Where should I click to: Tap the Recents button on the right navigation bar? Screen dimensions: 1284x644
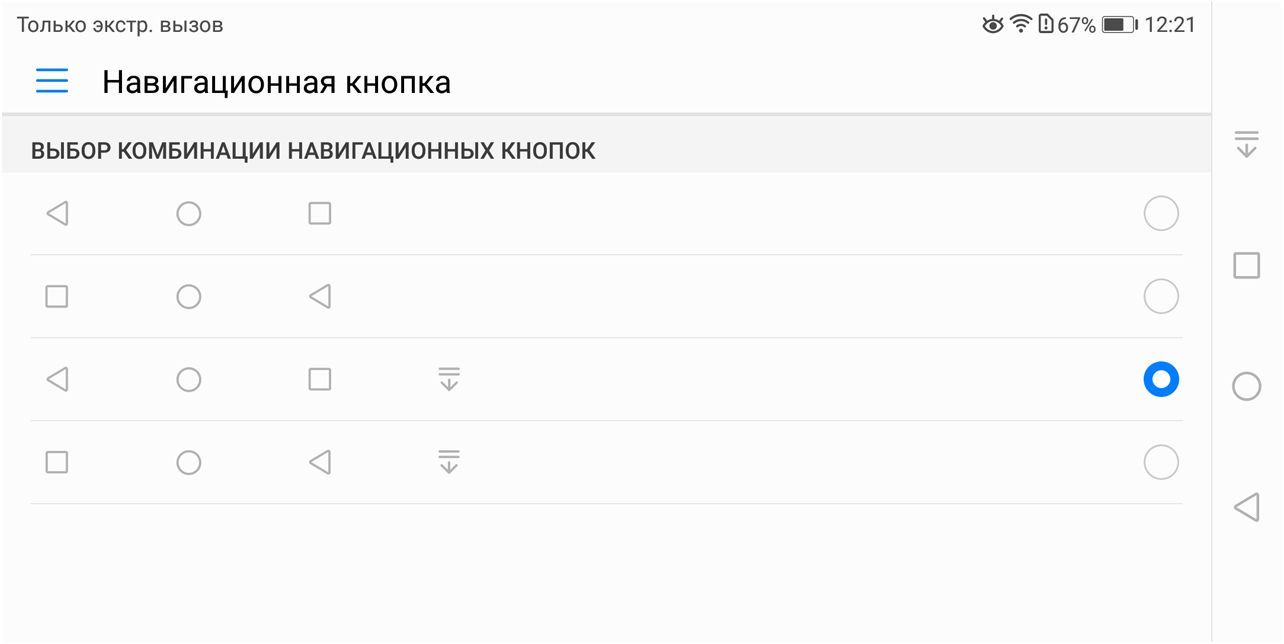[x=1247, y=266]
